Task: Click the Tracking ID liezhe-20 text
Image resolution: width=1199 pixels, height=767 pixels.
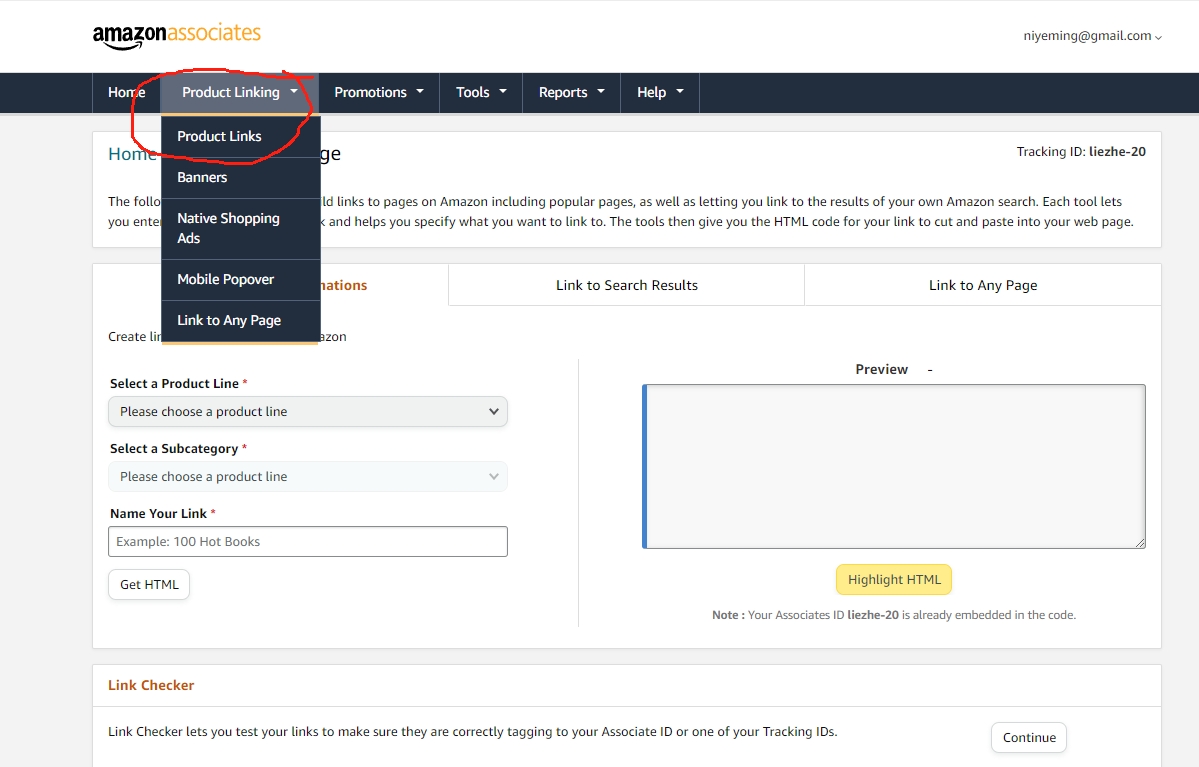Action: [x=1080, y=151]
